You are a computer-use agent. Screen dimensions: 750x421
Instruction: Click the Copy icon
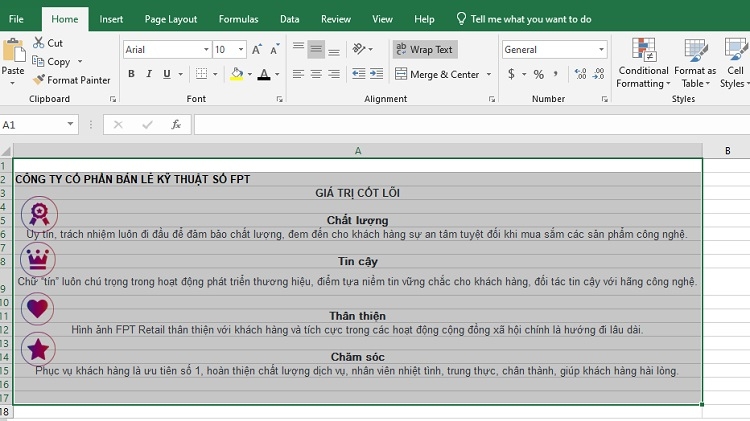pos(38,61)
